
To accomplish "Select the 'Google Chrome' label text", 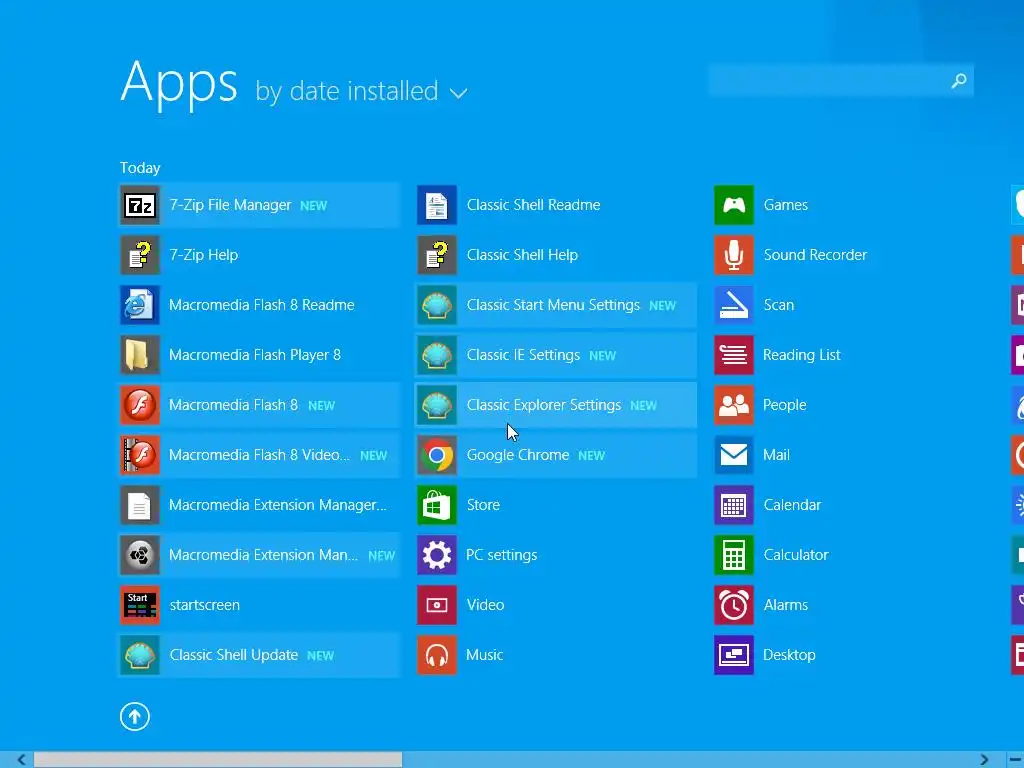I will coord(518,455).
